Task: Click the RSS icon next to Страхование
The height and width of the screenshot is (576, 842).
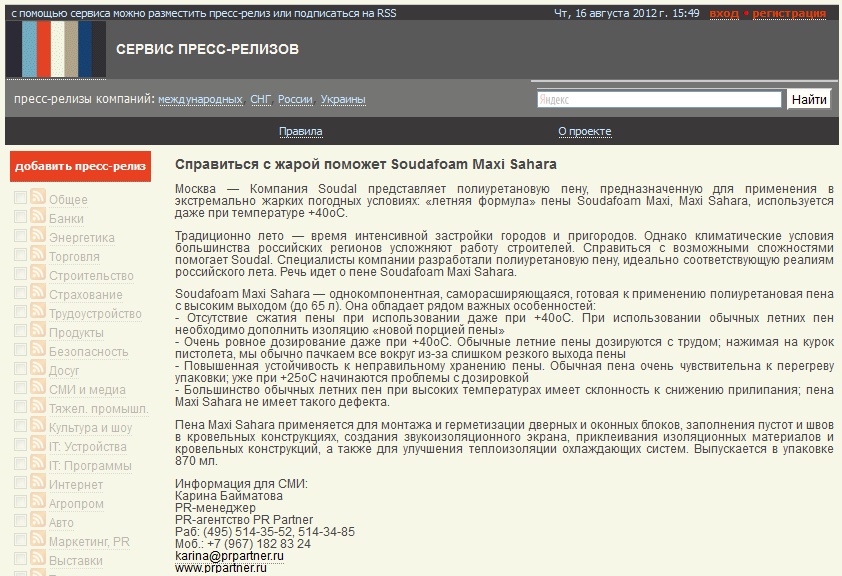Action: [x=38, y=292]
